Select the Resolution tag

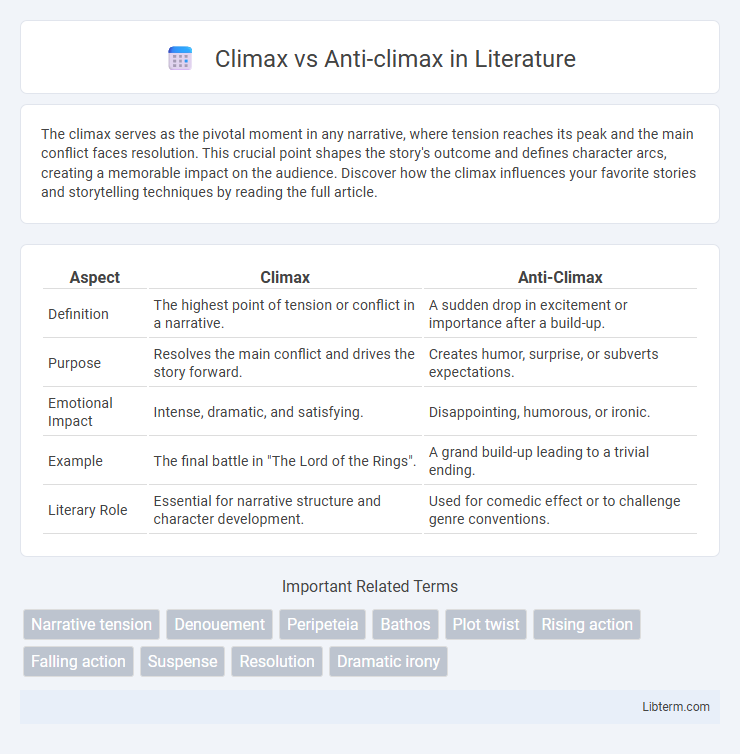tap(277, 661)
